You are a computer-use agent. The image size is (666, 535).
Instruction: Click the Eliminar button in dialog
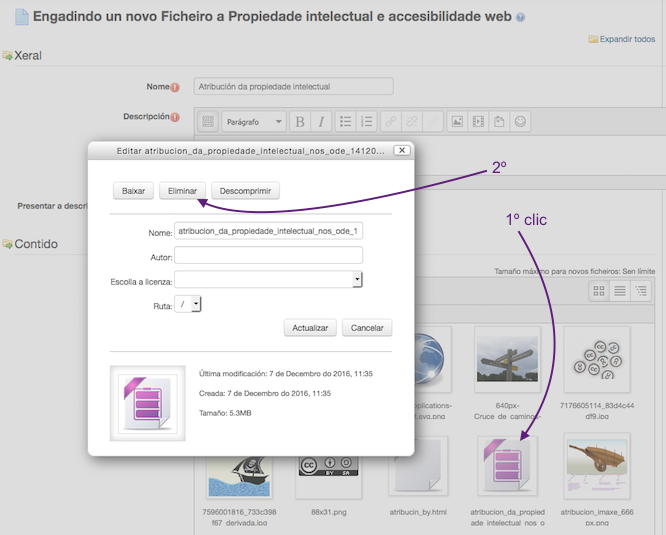(x=182, y=190)
